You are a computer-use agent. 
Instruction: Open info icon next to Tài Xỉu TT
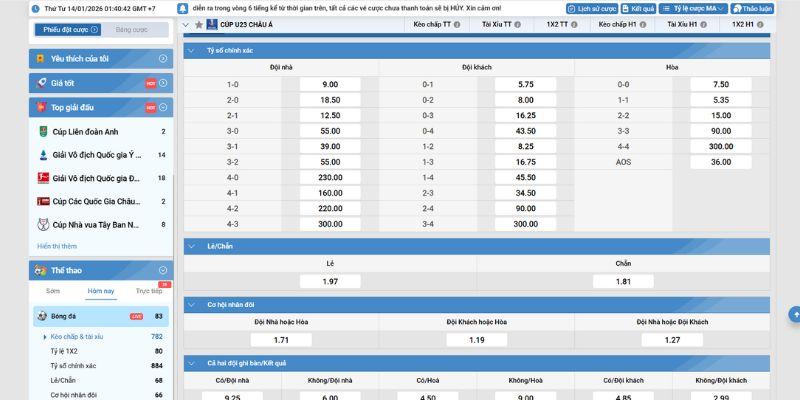(x=517, y=24)
